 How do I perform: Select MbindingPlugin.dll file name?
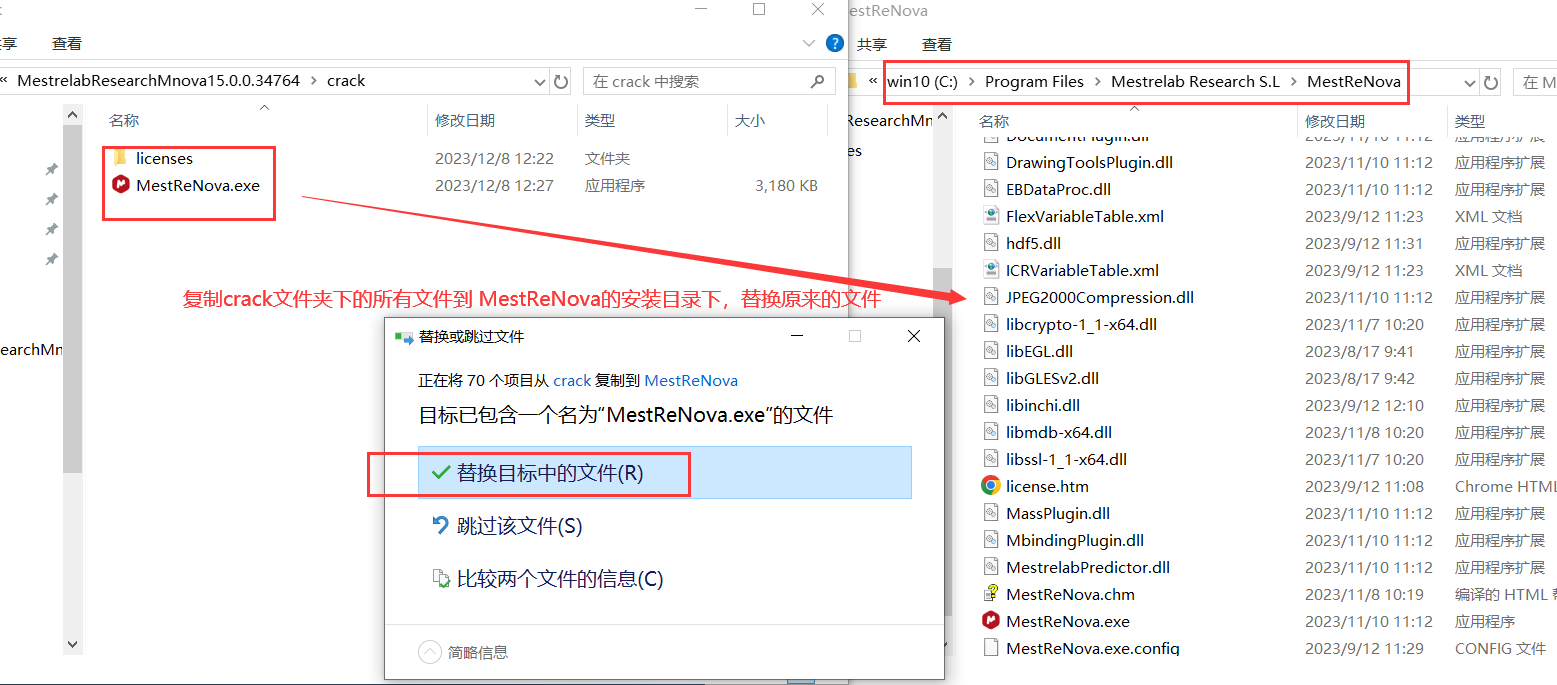[1075, 540]
